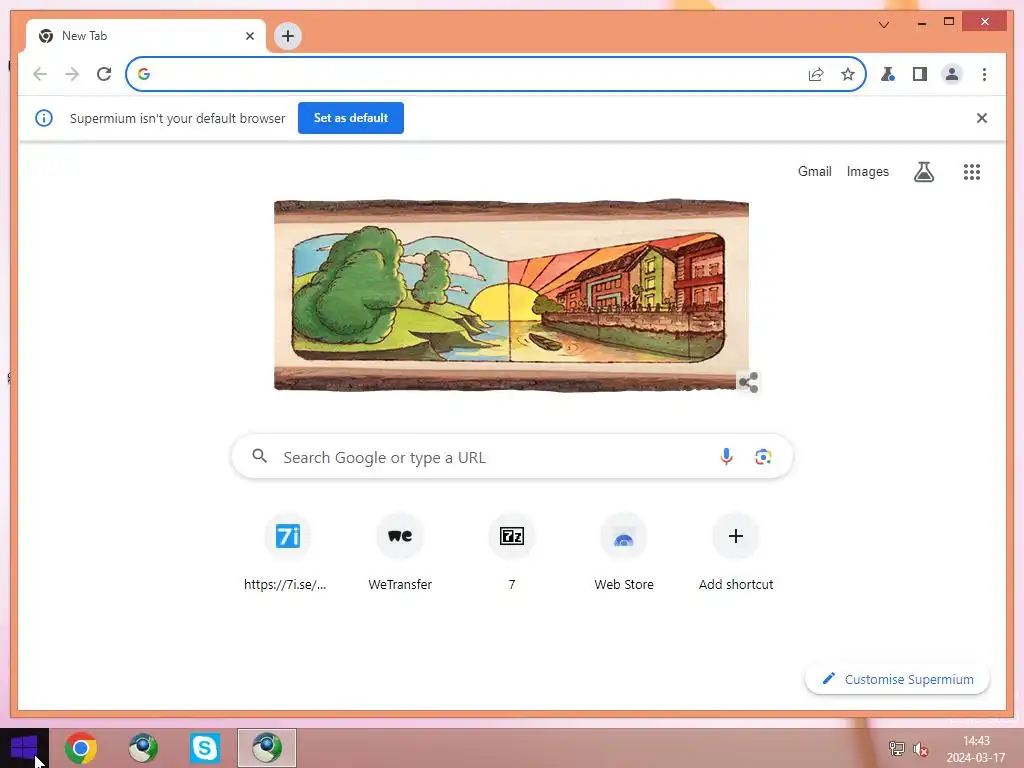Close the New Tab tab
Image resolution: width=1024 pixels, height=768 pixels.
coord(249,36)
